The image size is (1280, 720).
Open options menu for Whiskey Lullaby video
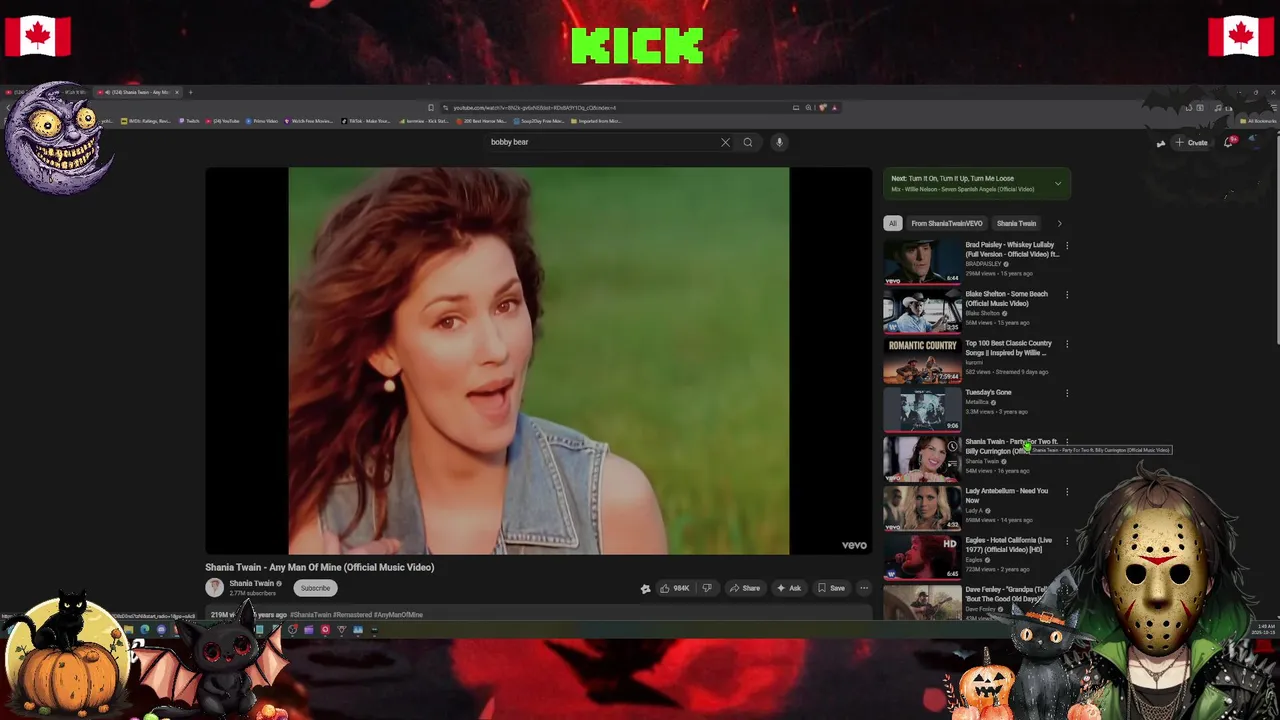click(1067, 246)
